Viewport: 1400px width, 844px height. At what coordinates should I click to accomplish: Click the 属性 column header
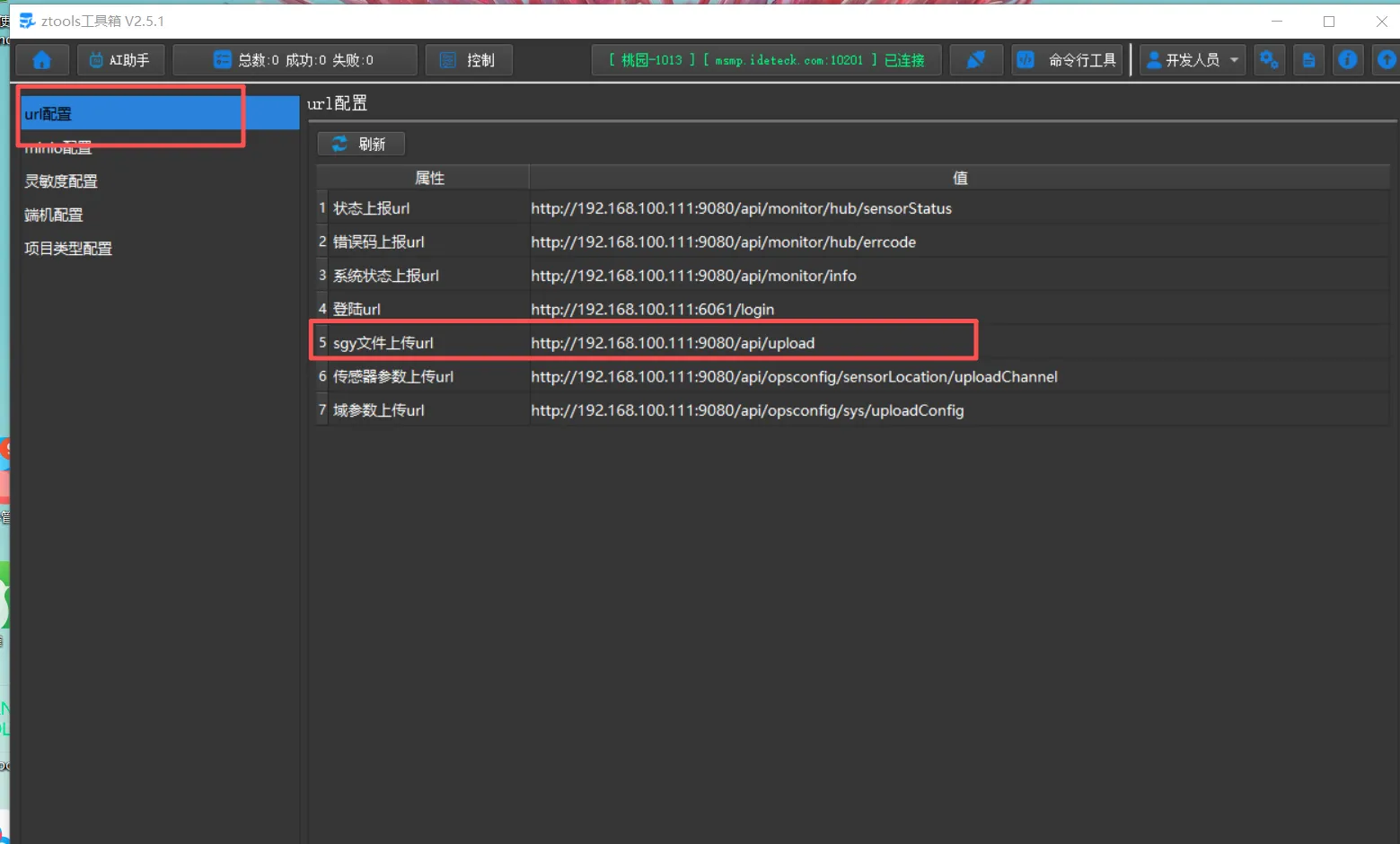[x=429, y=178]
